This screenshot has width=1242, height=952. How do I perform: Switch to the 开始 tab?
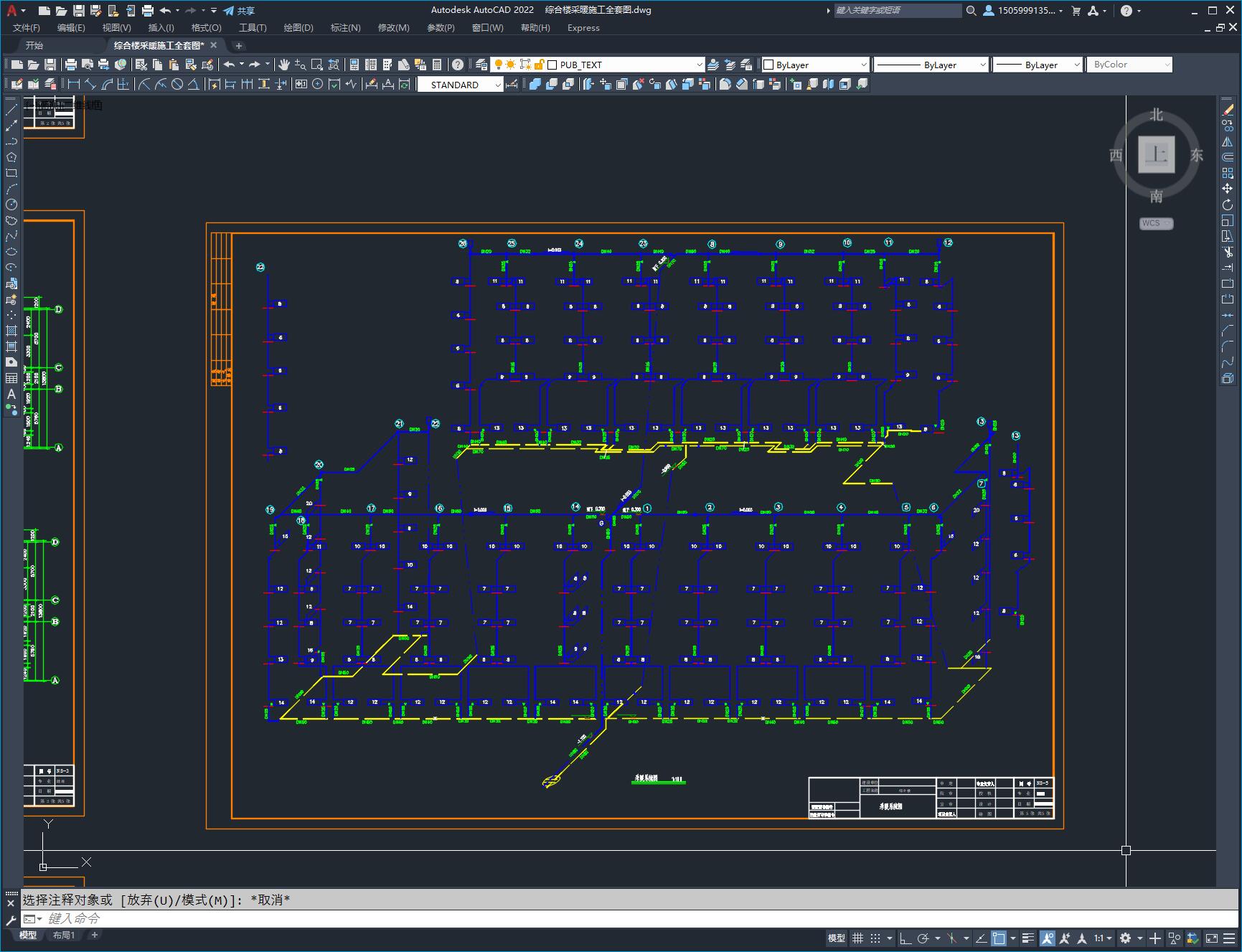(x=34, y=45)
